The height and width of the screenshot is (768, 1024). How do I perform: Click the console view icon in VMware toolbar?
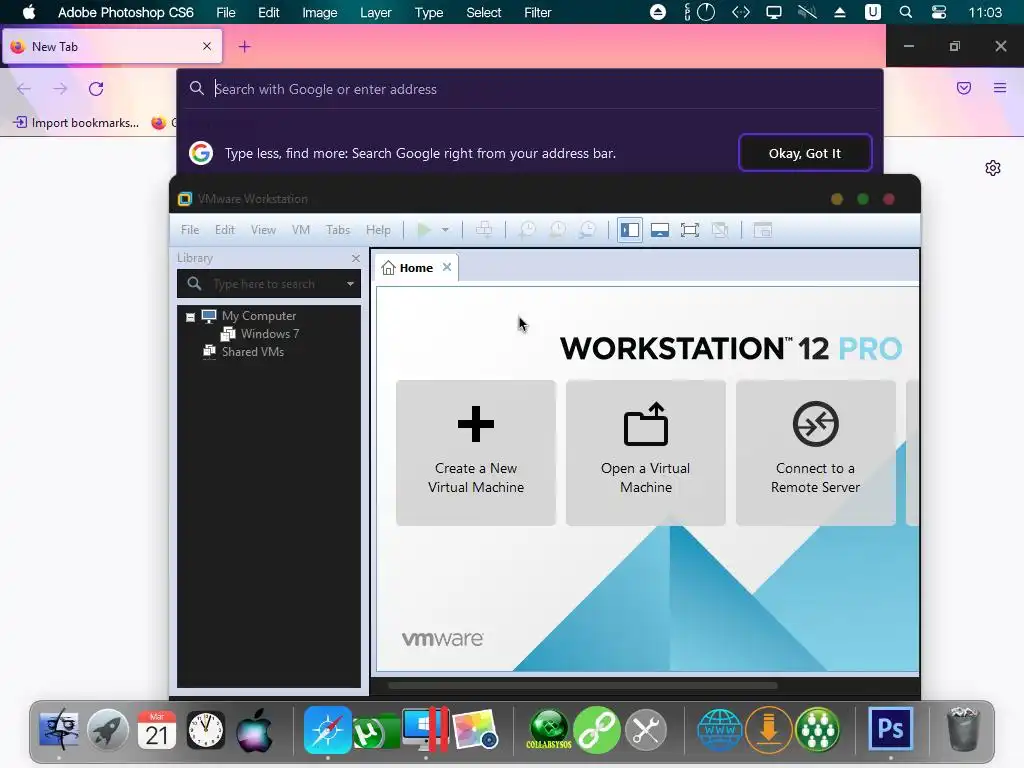(x=763, y=230)
